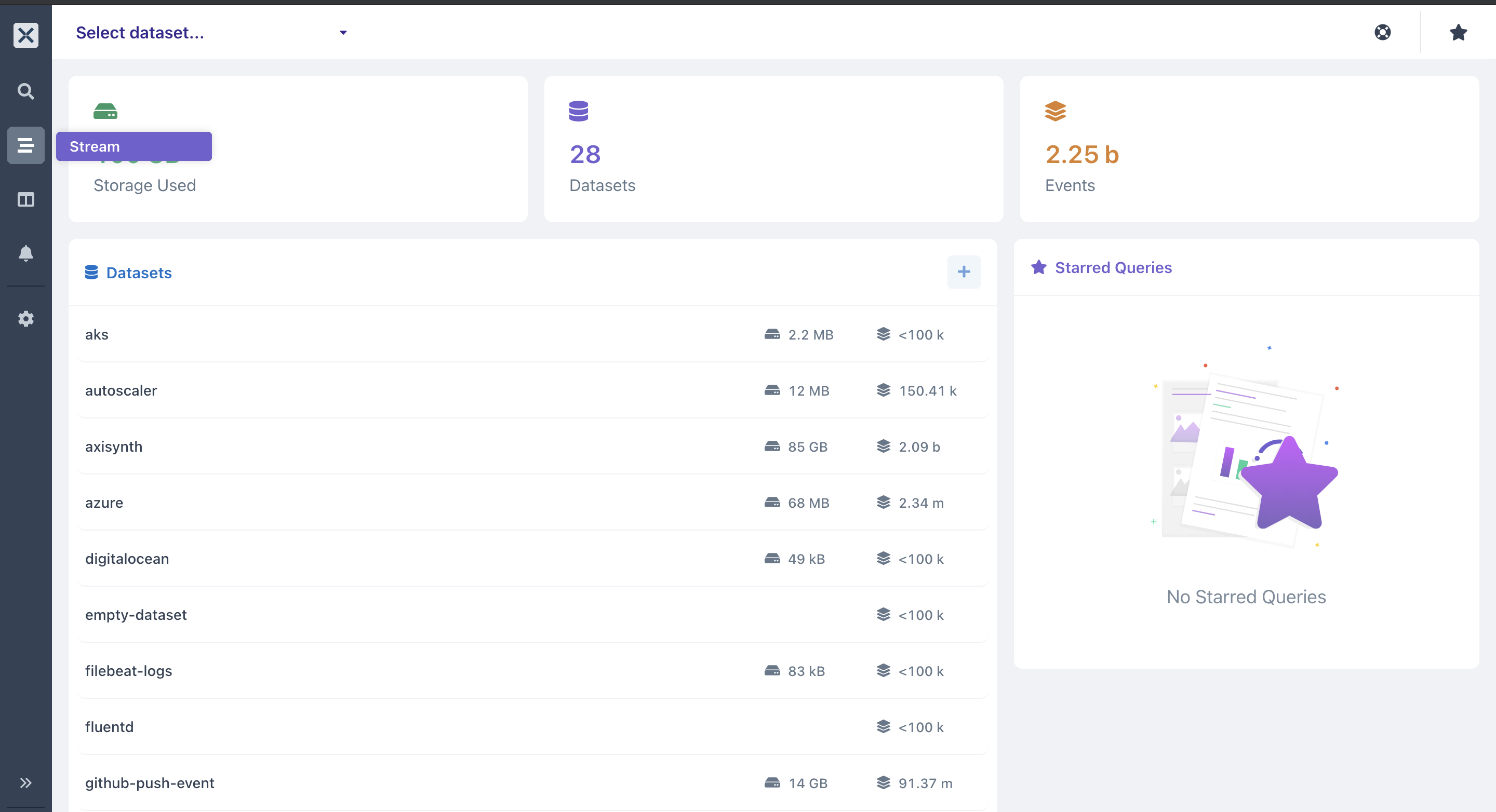Open the Select dataset dropdown
Image resolution: width=1496 pixels, height=812 pixels.
click(x=211, y=33)
